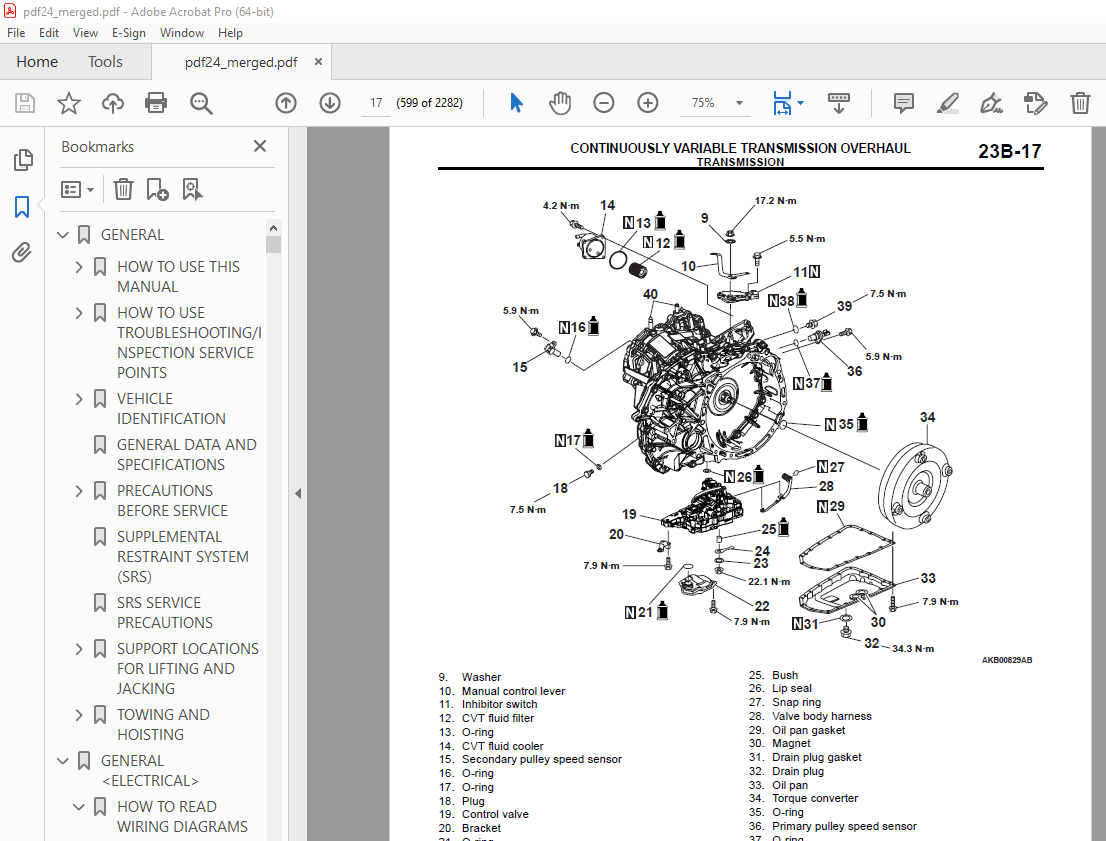Toggle the Bookmarks panel icon in sidebar
This screenshot has height=841, width=1106.
(22, 207)
